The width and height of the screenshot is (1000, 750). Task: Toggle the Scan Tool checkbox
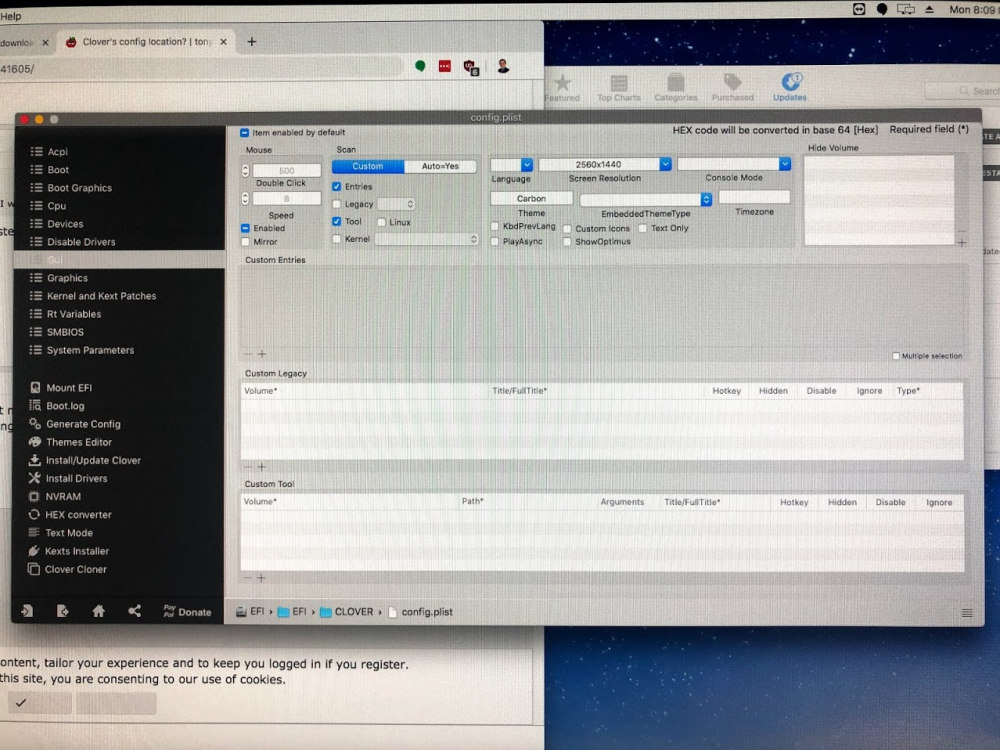coord(337,221)
